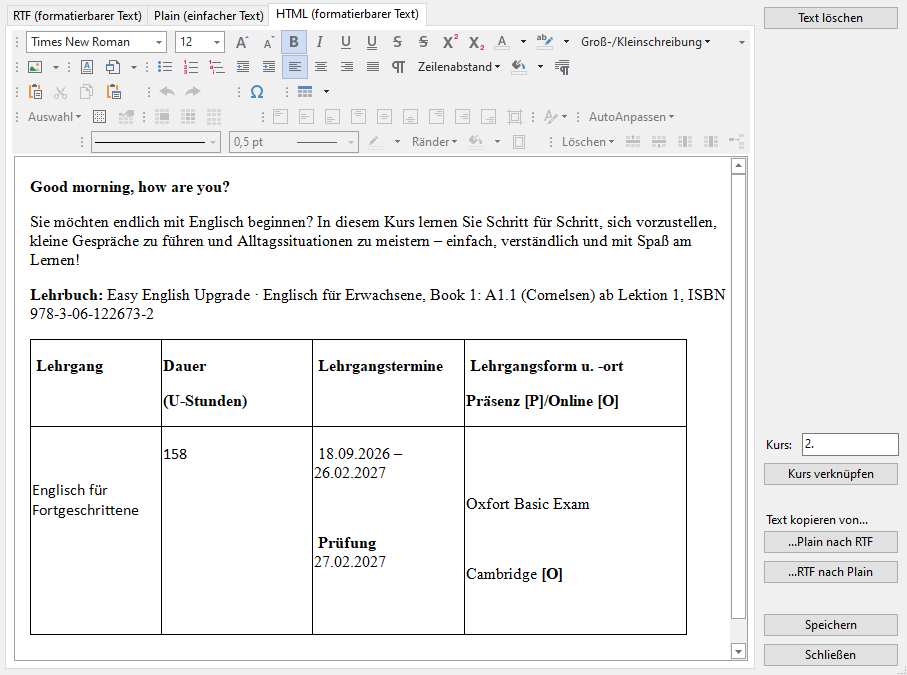This screenshot has width=907, height=675.
Task: Apply the paragraph shading paint bucket
Action: pyautogui.click(x=519, y=67)
